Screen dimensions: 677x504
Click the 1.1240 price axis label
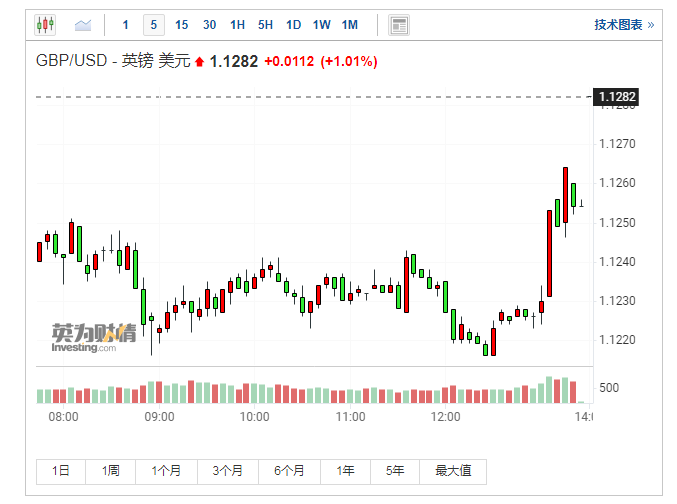(617, 262)
